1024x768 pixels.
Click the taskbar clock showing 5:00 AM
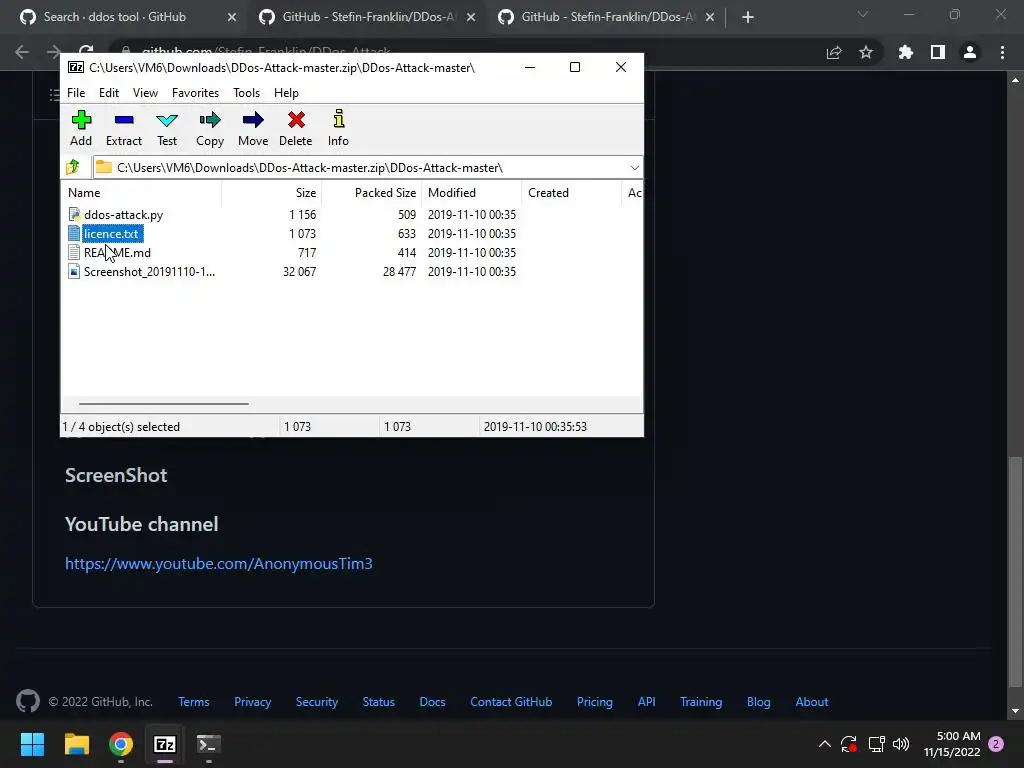(x=952, y=744)
